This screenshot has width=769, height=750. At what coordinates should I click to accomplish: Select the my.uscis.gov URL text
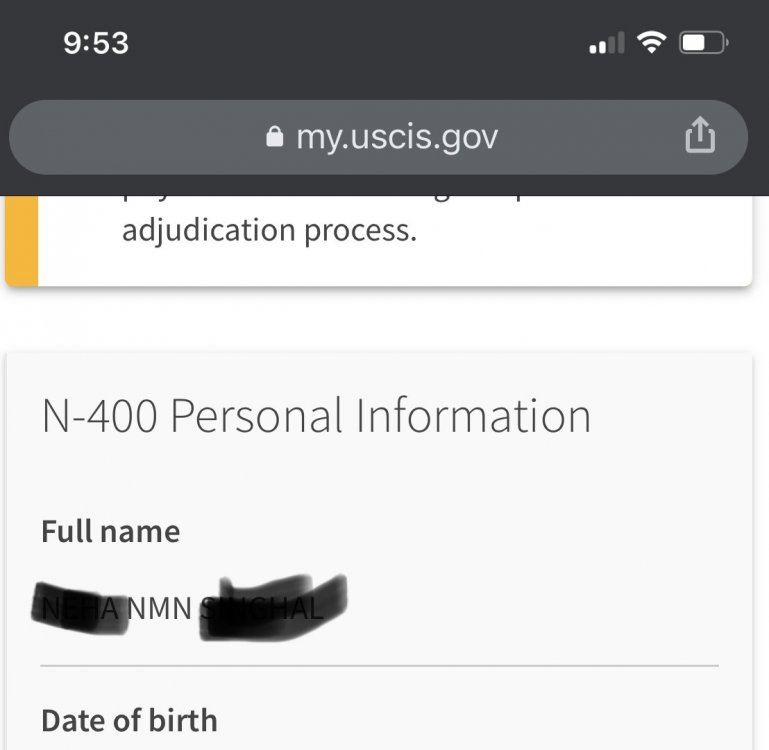point(397,137)
